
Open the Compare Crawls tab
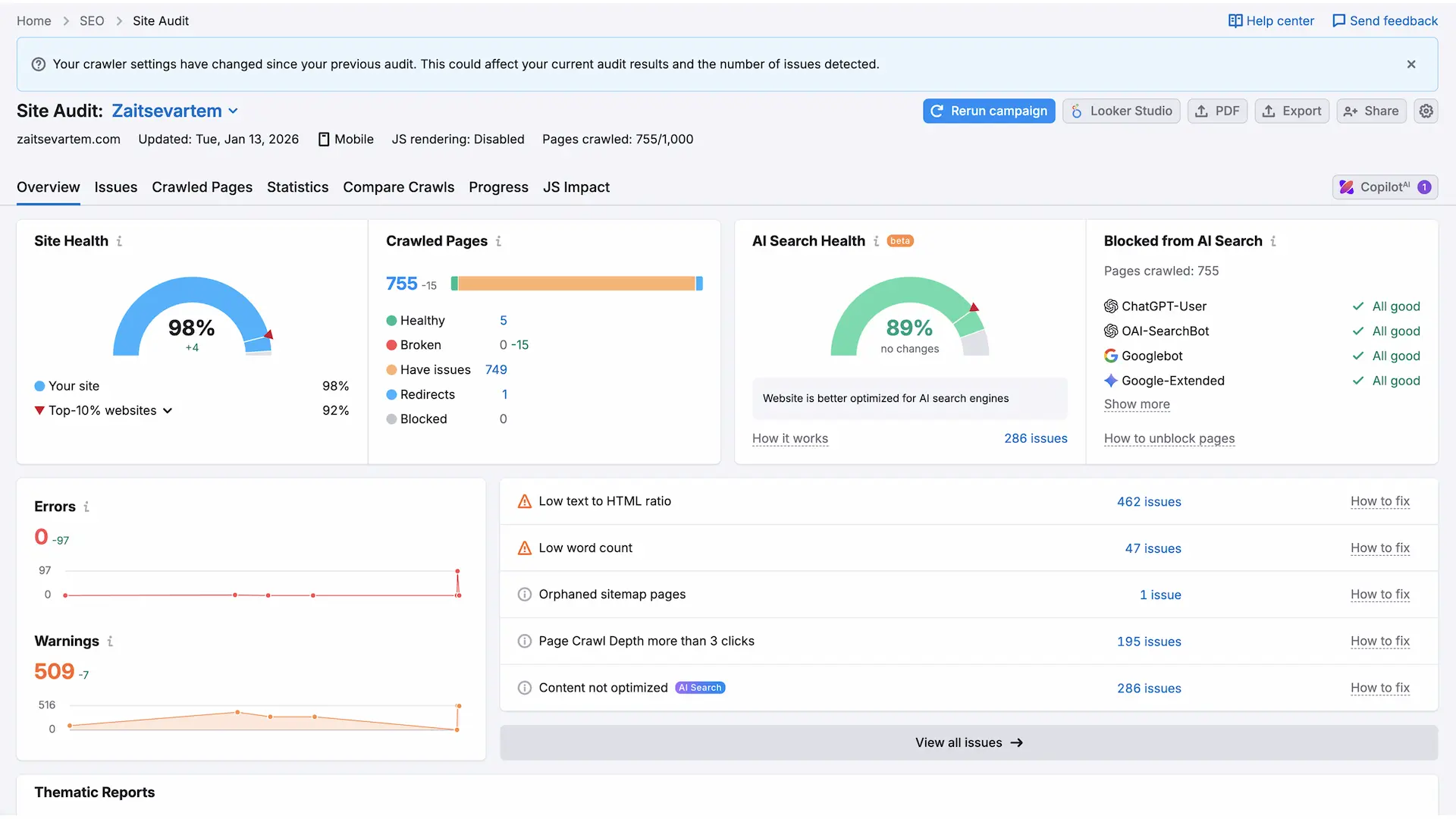click(x=398, y=187)
